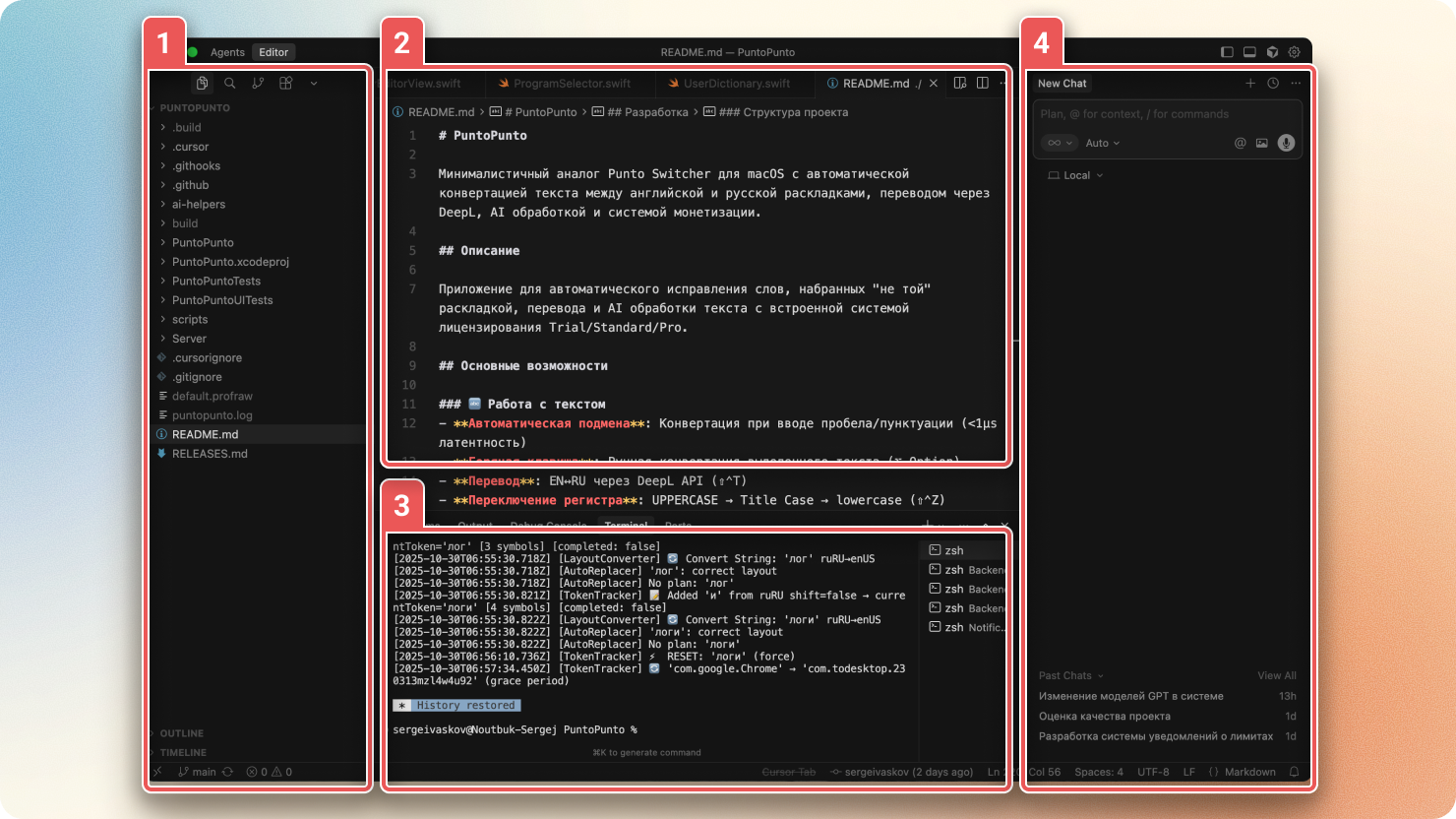Open the Local environment dropdown
The height and width of the screenshot is (819, 1456).
[x=1074, y=175]
